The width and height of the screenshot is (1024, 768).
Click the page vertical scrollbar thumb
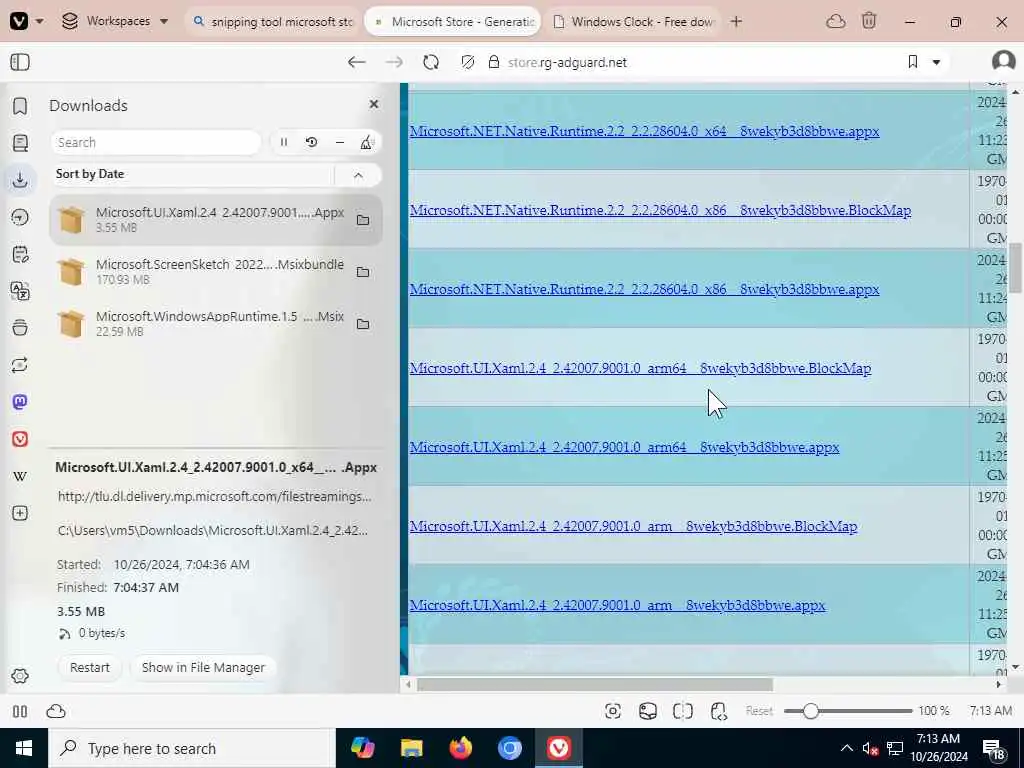pyautogui.click(x=1016, y=268)
